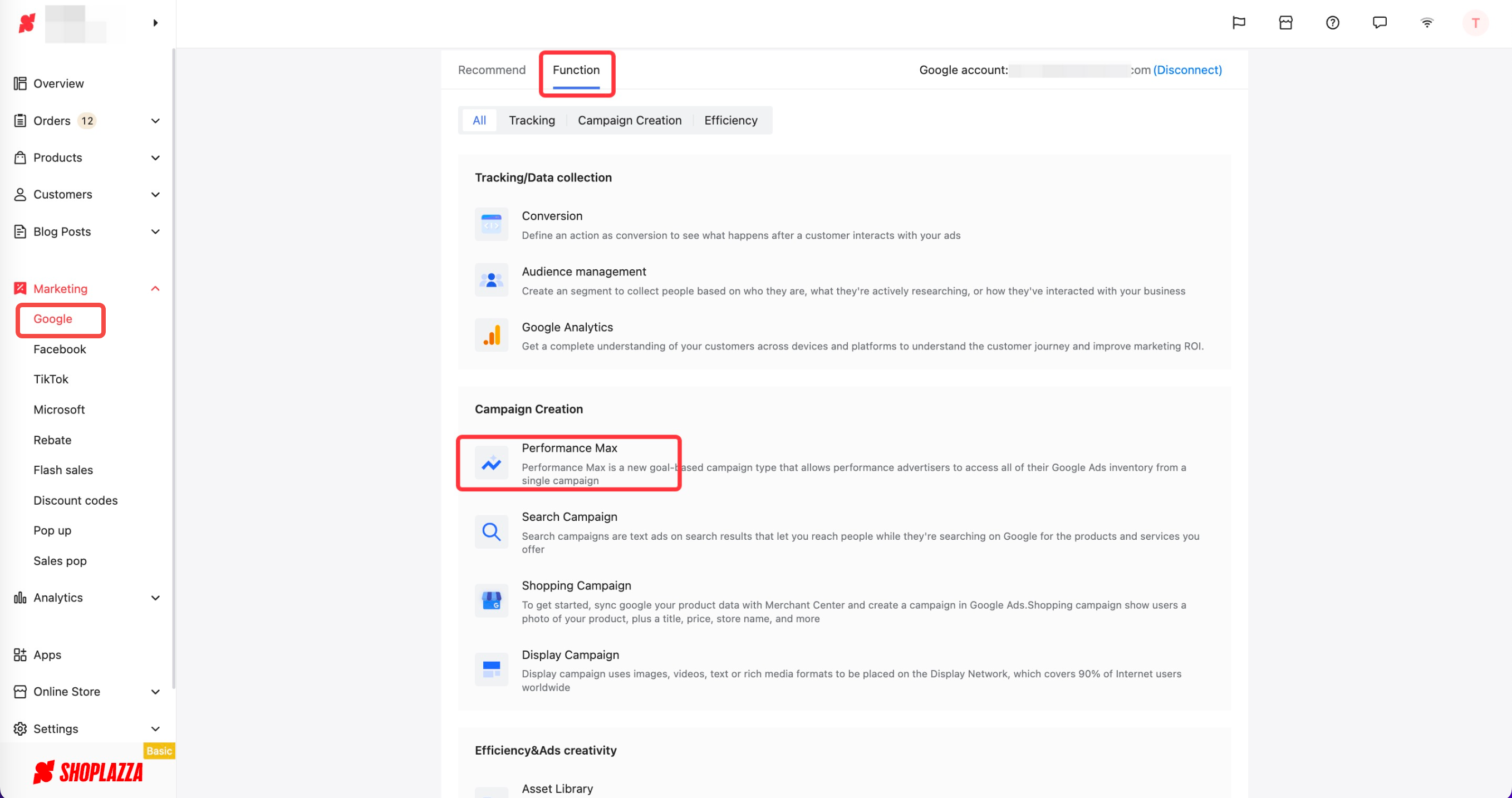The height and width of the screenshot is (798, 1512).
Task: Click the sidebar vertical scrollbar
Action: pyautogui.click(x=174, y=368)
